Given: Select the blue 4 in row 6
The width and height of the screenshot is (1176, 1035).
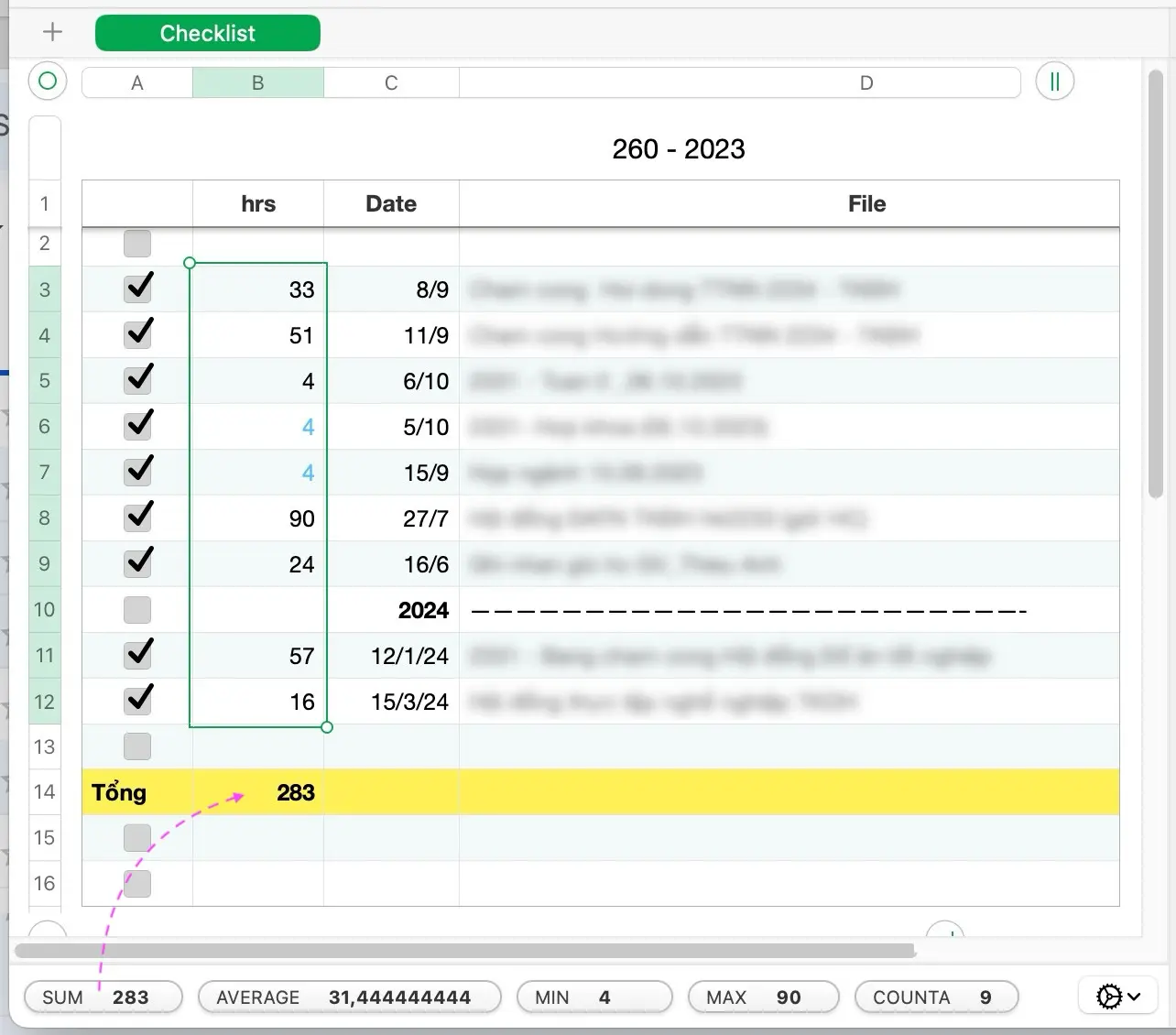Looking at the screenshot, I should pos(258,427).
